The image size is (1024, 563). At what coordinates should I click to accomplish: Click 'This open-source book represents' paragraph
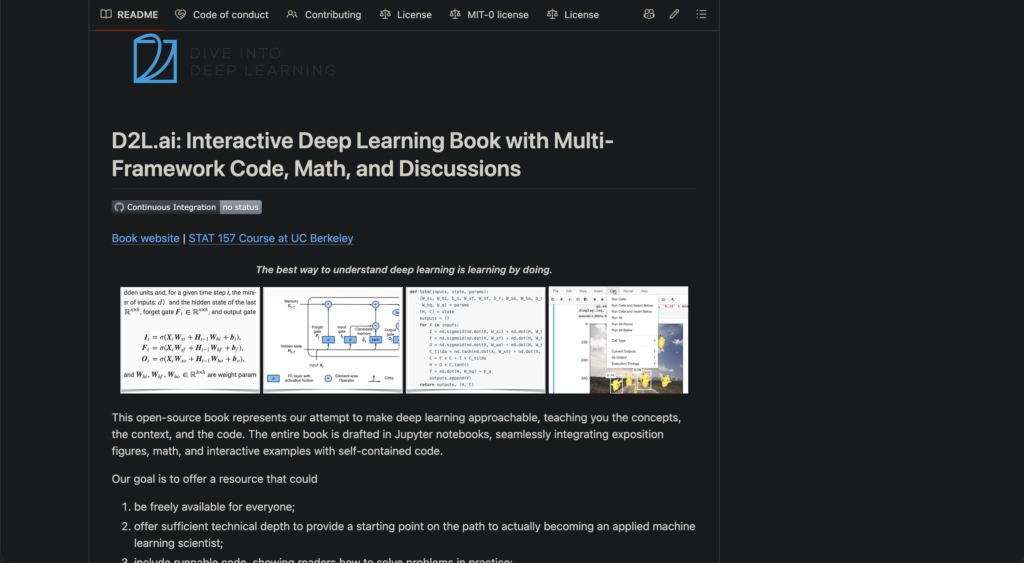coord(396,434)
